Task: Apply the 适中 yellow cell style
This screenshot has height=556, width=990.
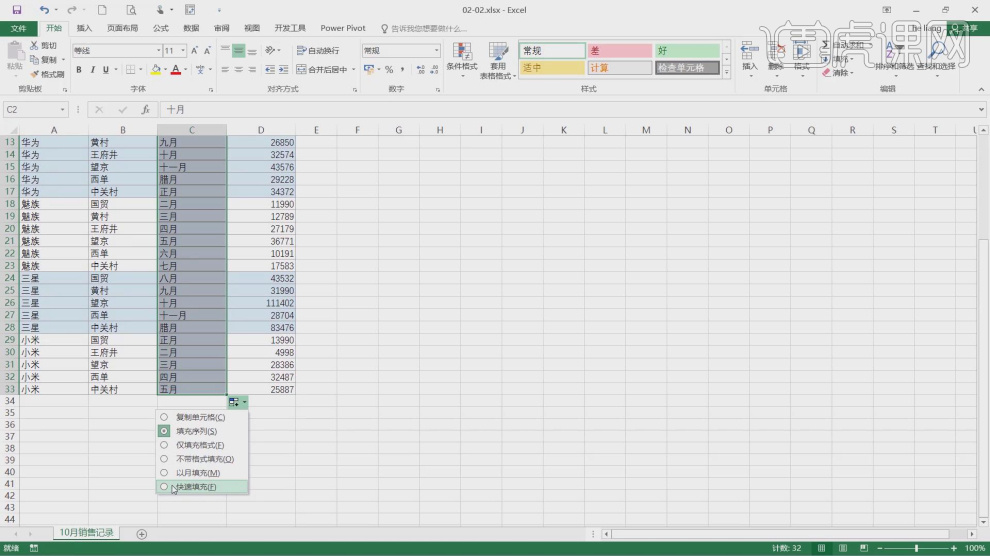Action: 552,68
